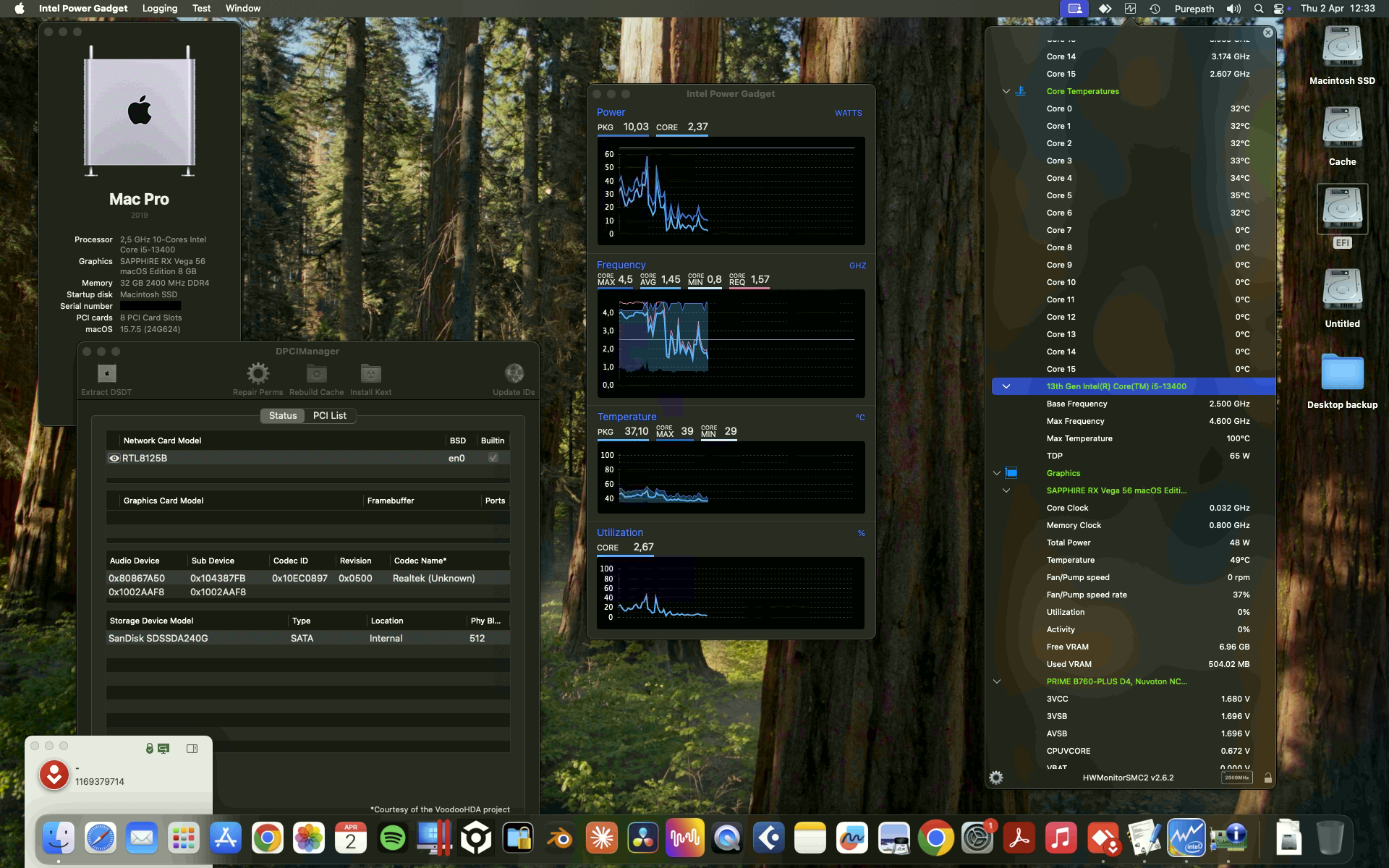The width and height of the screenshot is (1389, 868).
Task: Select Core 5 temperature 35°C row
Action: click(x=1133, y=195)
